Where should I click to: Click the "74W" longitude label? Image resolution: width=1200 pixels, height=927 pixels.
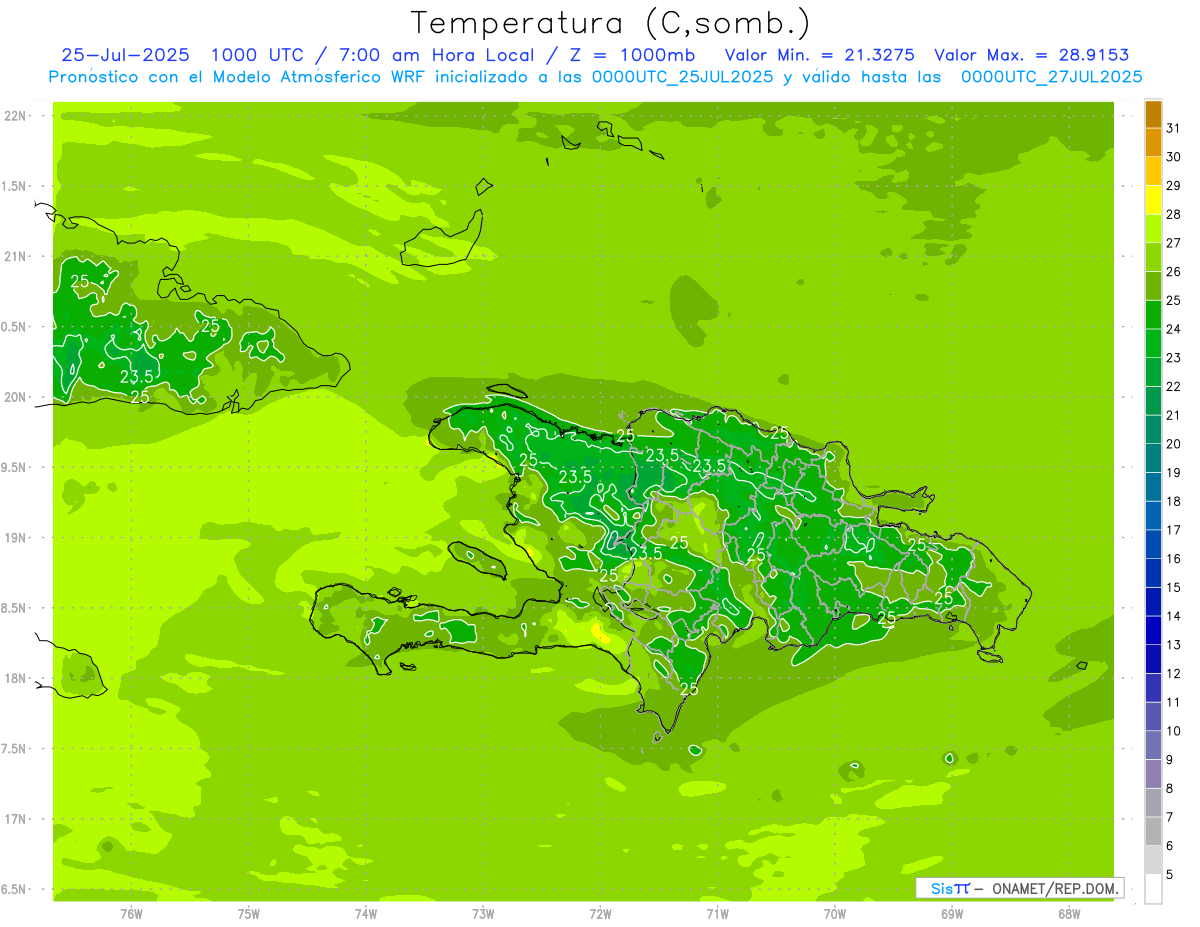[366, 914]
